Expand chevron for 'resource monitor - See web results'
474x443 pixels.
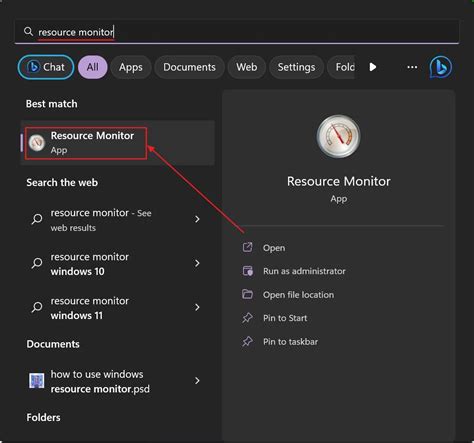click(x=197, y=219)
